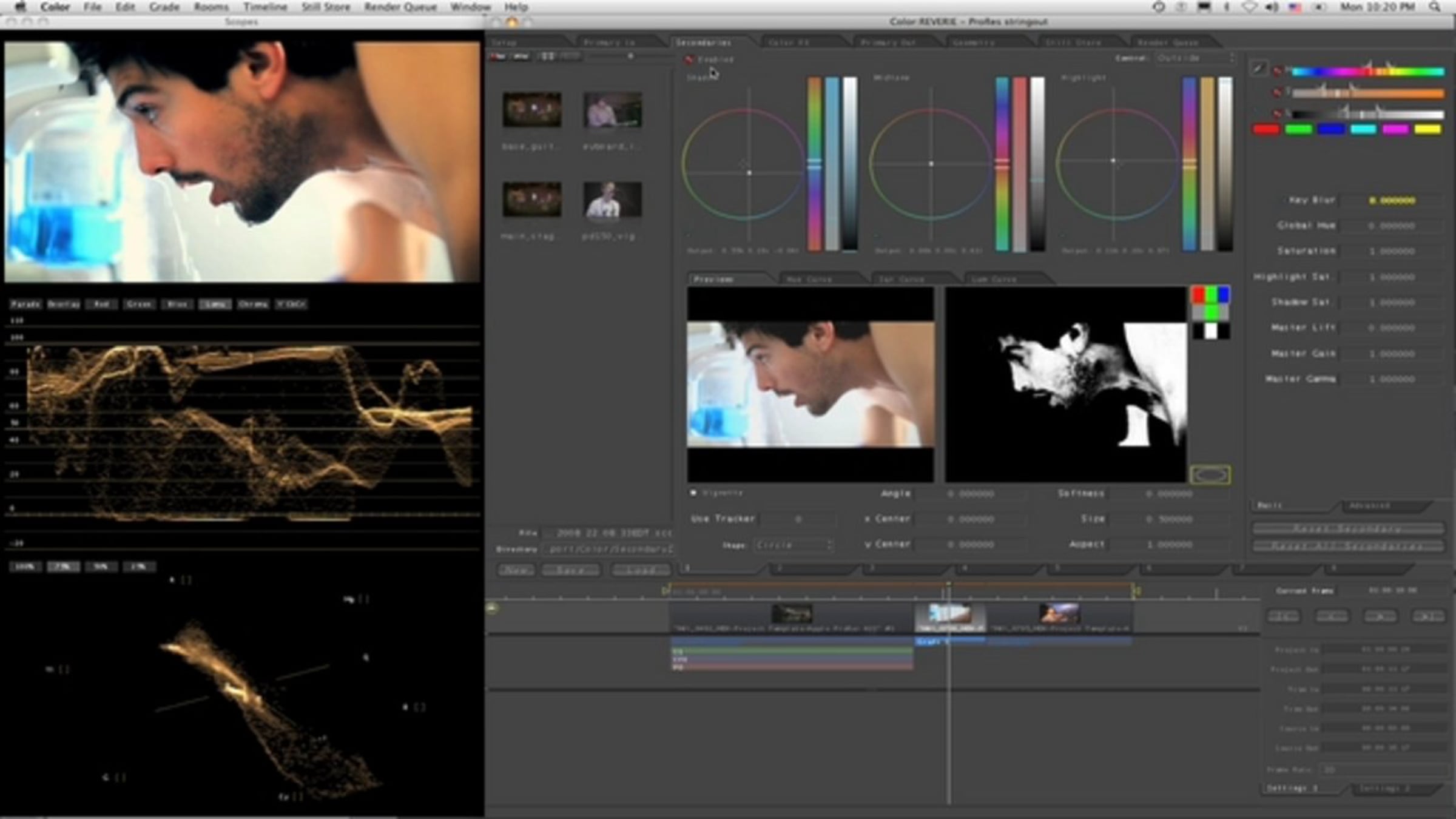Open the Hue Curve tab
Screen dimensions: 1456x819
pyautogui.click(x=809, y=279)
